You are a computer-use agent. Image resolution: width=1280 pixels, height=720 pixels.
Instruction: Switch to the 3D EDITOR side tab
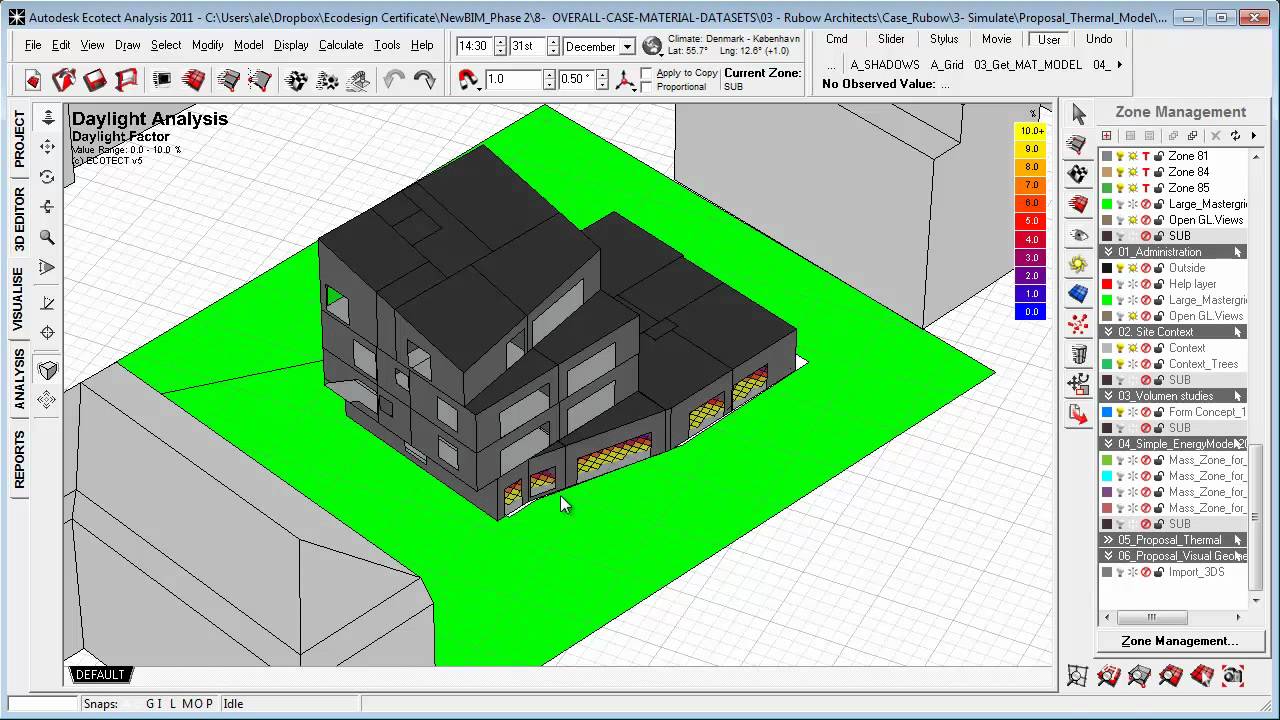click(19, 219)
